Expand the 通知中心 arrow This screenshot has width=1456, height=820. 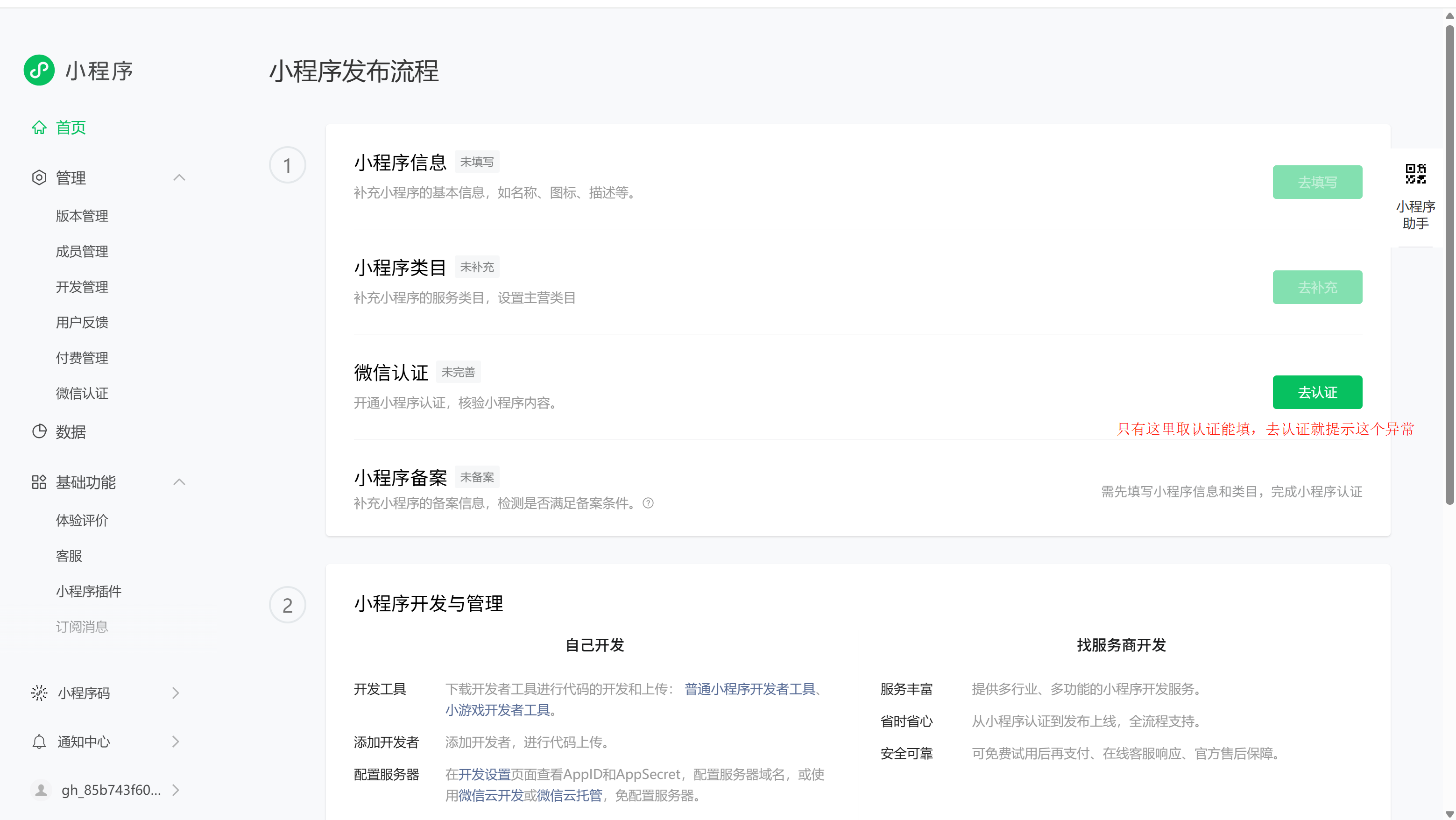click(176, 742)
